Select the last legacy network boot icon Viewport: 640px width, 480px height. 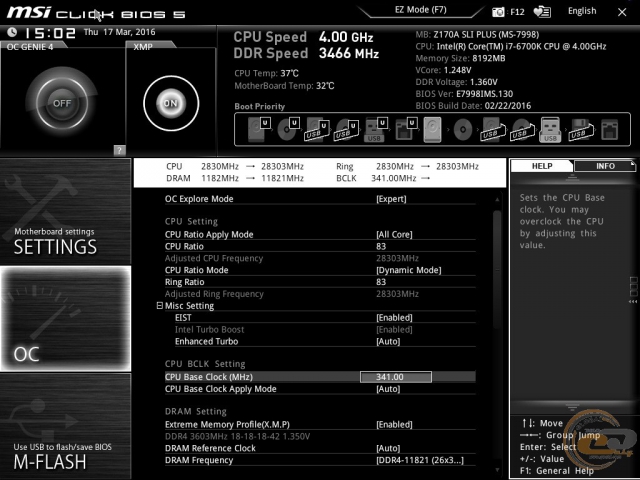(x=610, y=130)
